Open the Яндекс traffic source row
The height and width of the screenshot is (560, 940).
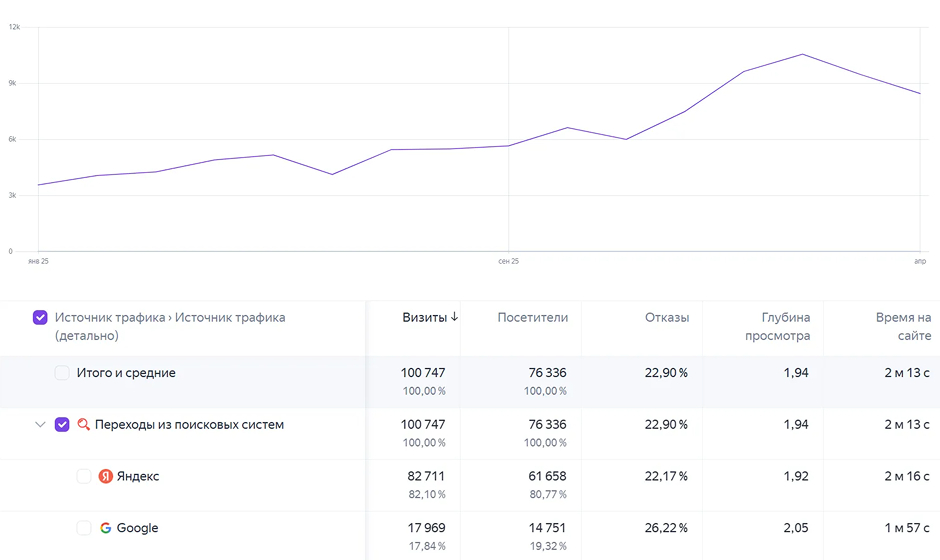coord(138,476)
